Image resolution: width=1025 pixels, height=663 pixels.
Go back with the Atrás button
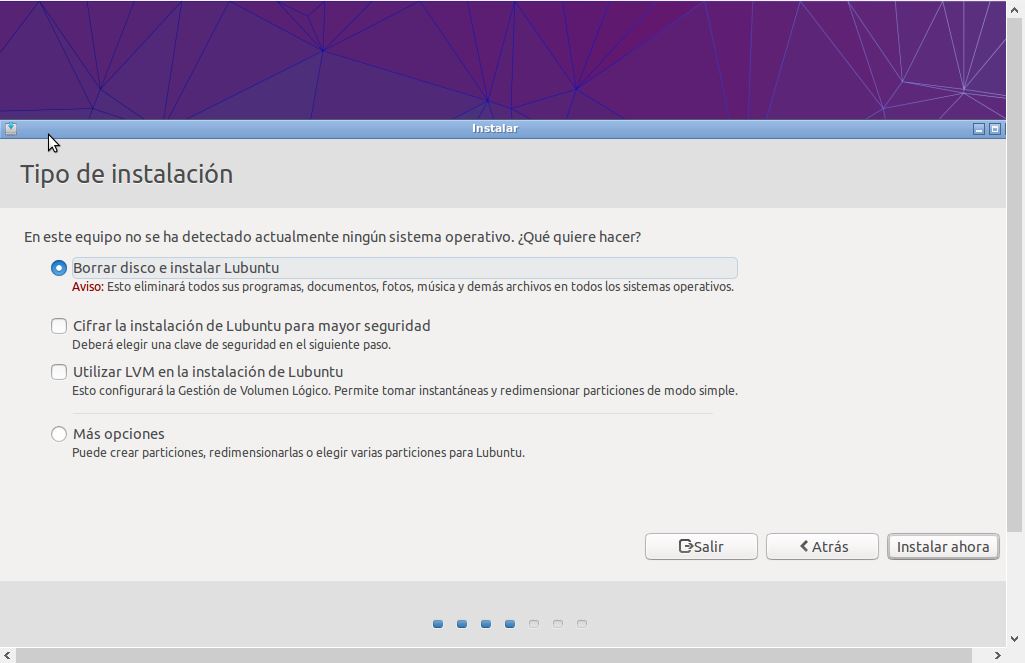tap(822, 546)
